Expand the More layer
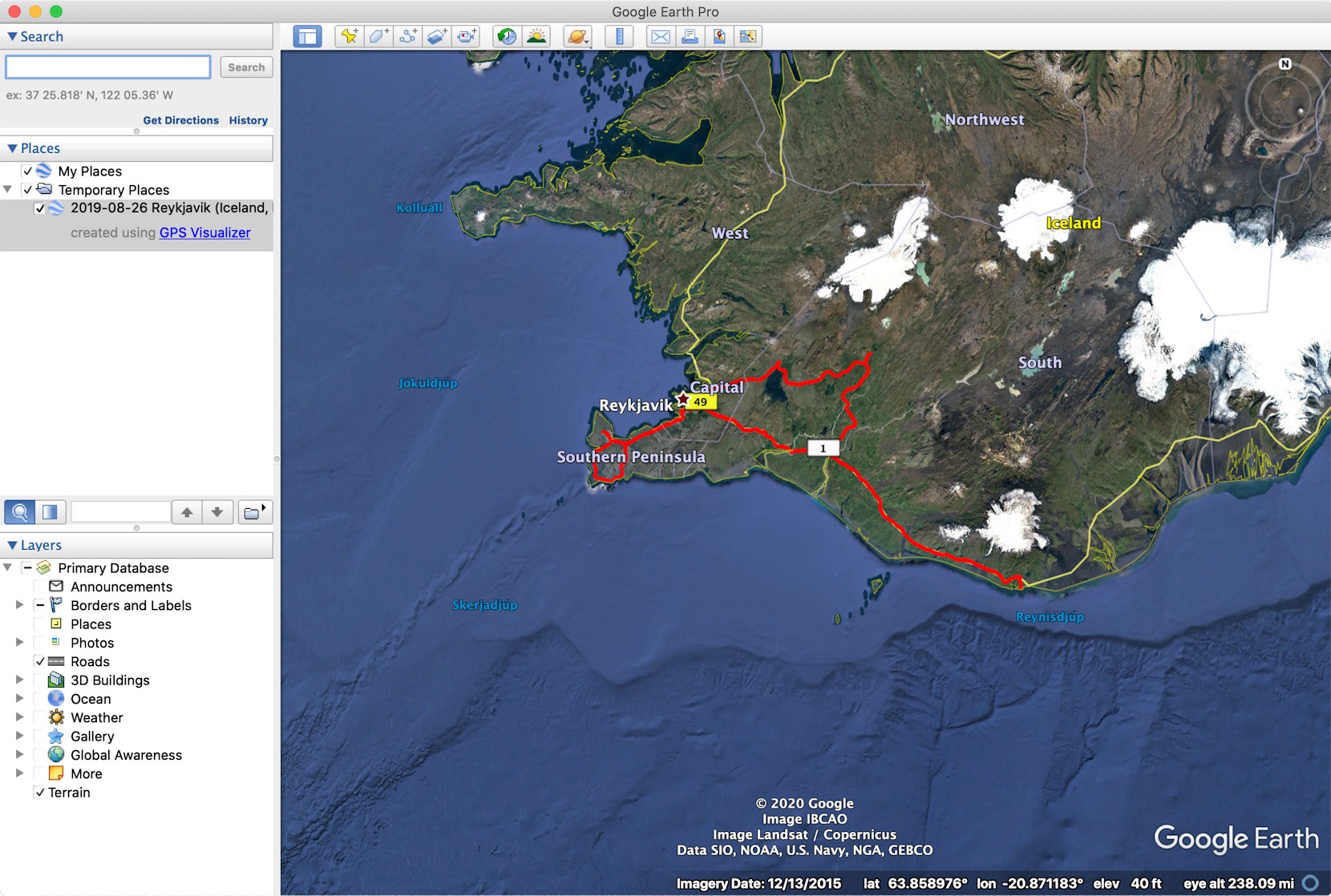 pyautogui.click(x=20, y=773)
